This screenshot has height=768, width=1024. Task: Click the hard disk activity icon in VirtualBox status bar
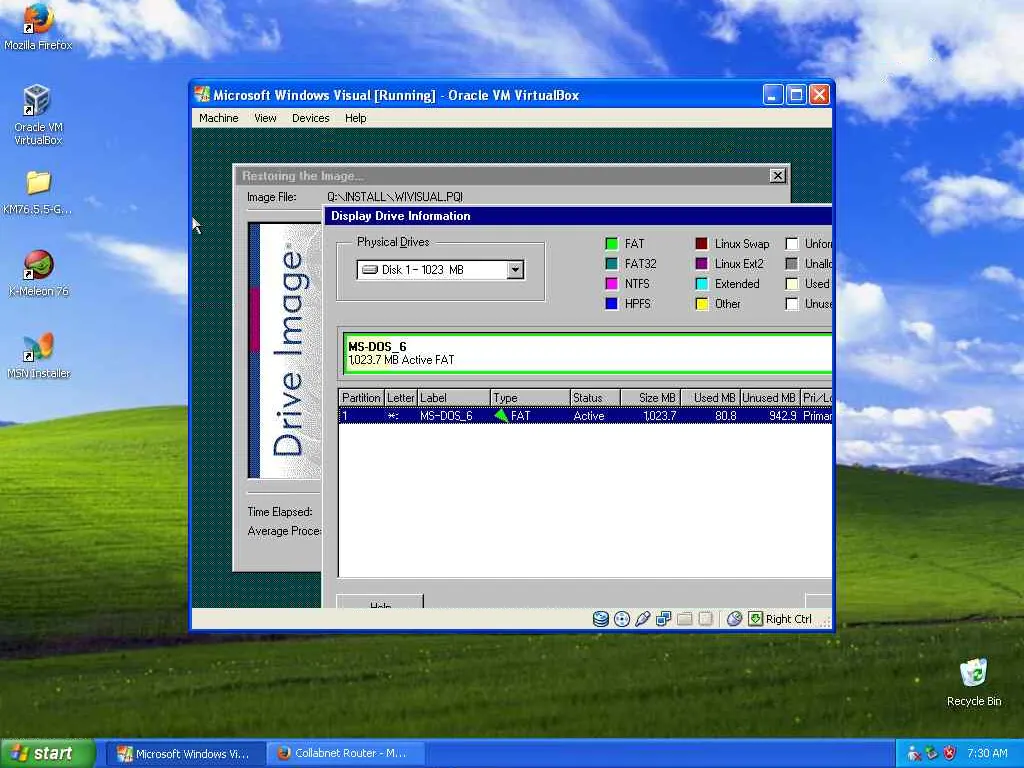(601, 618)
